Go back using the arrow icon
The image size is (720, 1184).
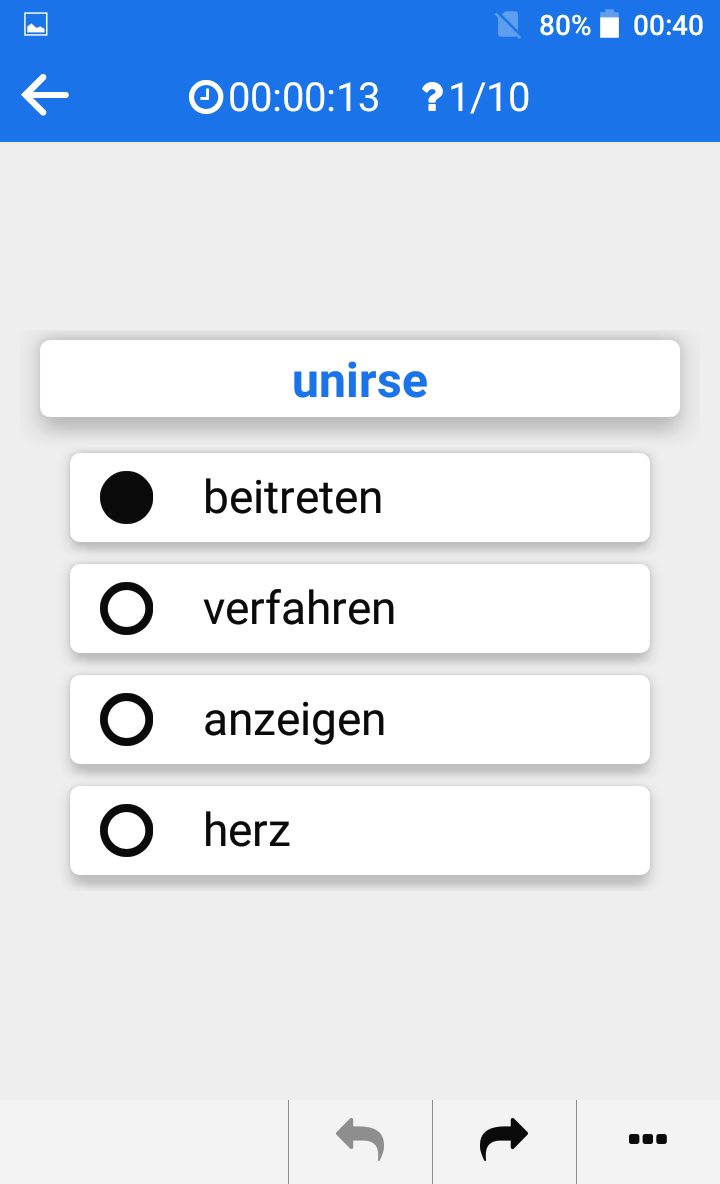pos(45,95)
